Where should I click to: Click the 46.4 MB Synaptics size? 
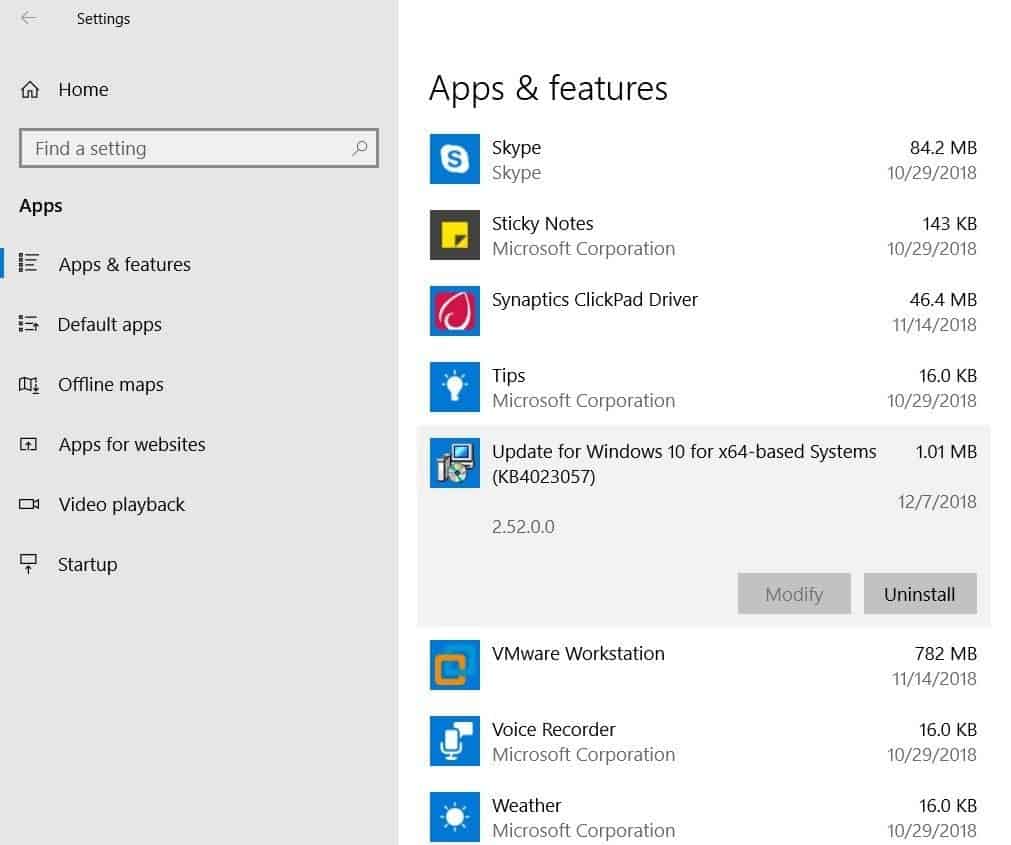click(x=943, y=300)
